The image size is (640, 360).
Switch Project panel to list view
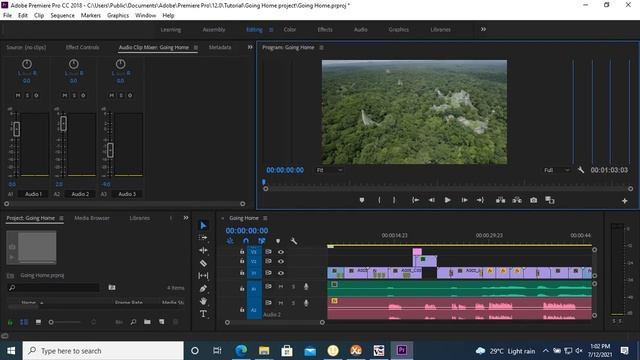coord(24,322)
